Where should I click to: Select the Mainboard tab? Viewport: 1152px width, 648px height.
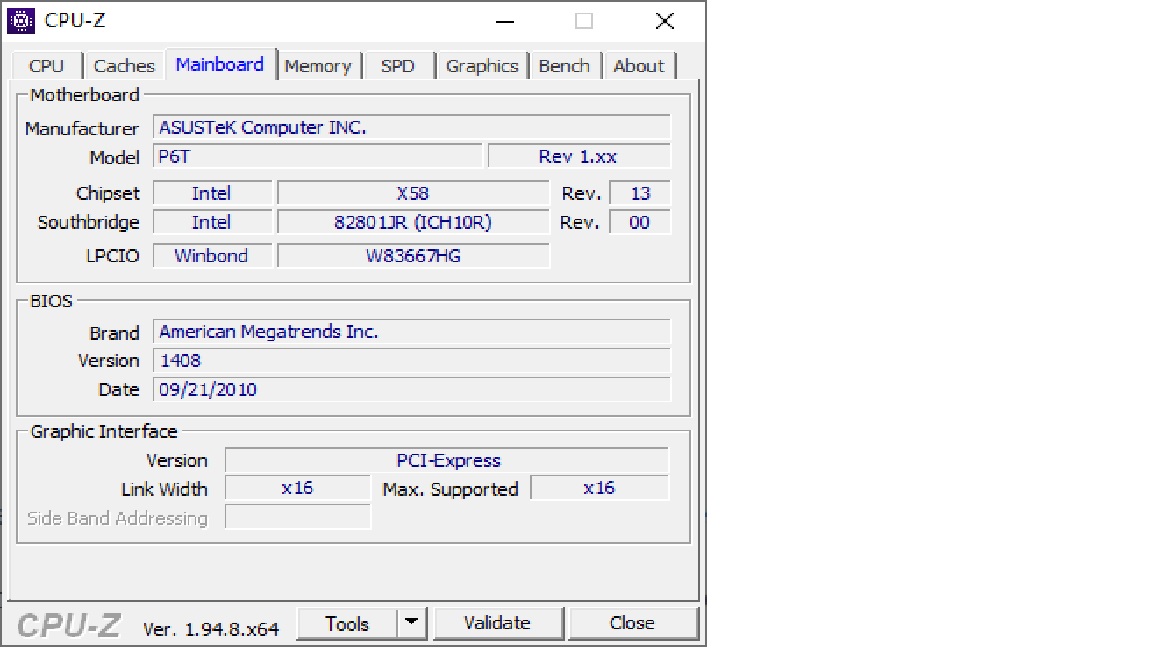click(220, 65)
